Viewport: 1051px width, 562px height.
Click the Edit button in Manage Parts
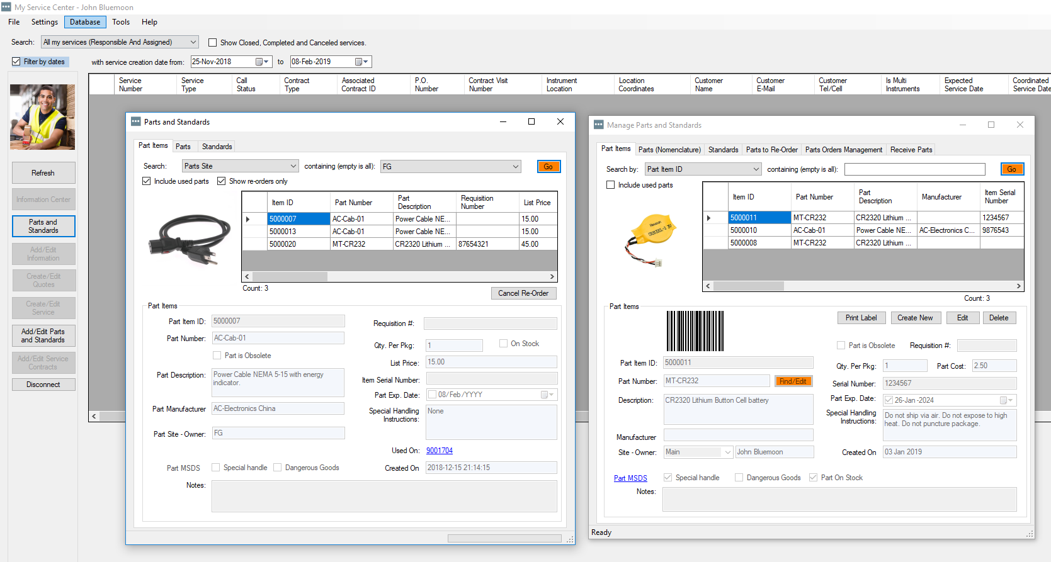pyautogui.click(x=963, y=318)
